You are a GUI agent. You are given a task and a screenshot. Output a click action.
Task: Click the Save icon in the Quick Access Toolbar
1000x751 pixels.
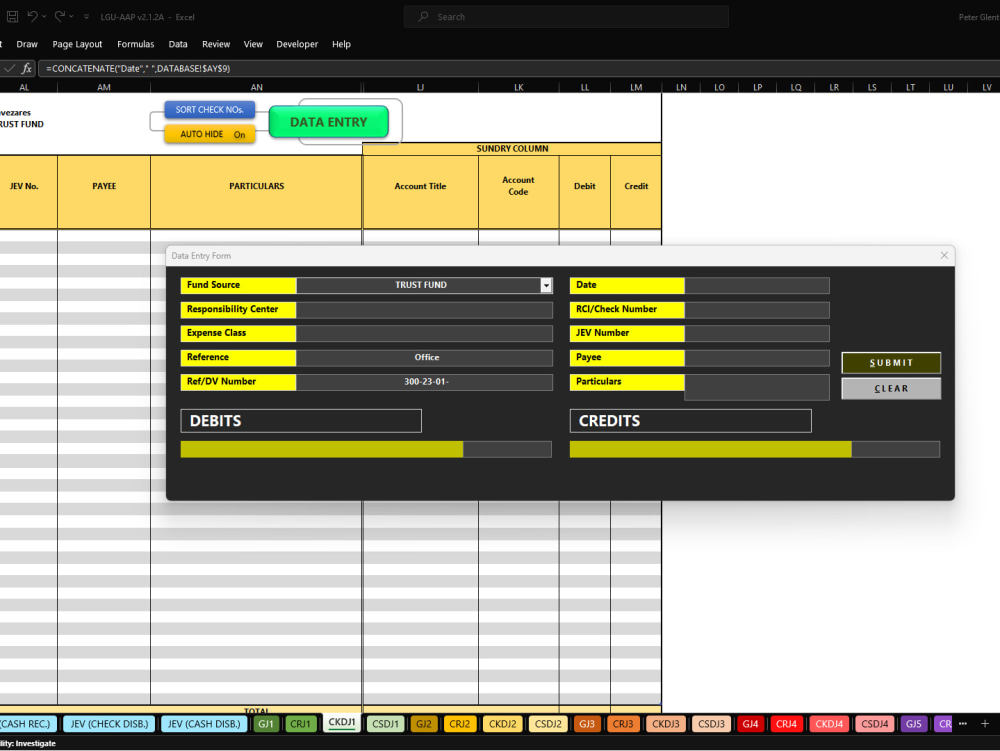point(12,16)
